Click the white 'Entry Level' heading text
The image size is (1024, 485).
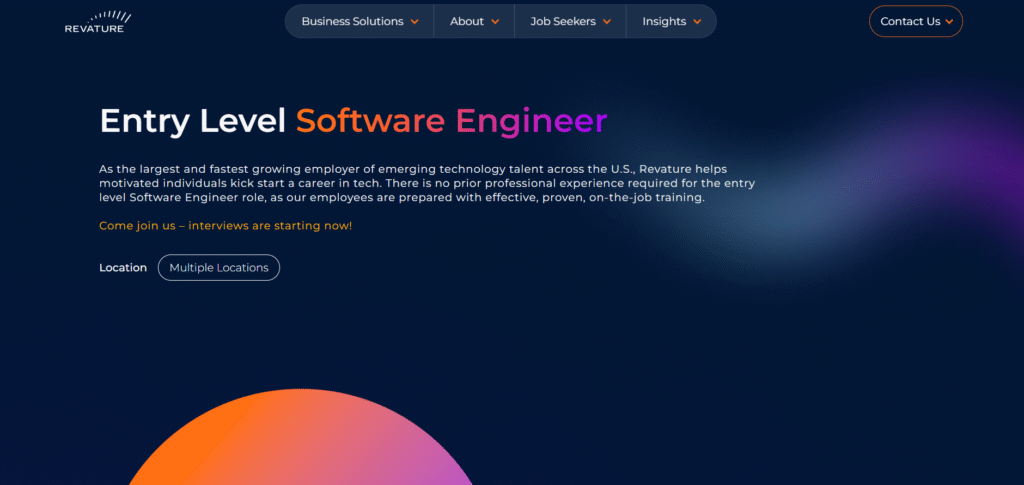[x=193, y=121]
